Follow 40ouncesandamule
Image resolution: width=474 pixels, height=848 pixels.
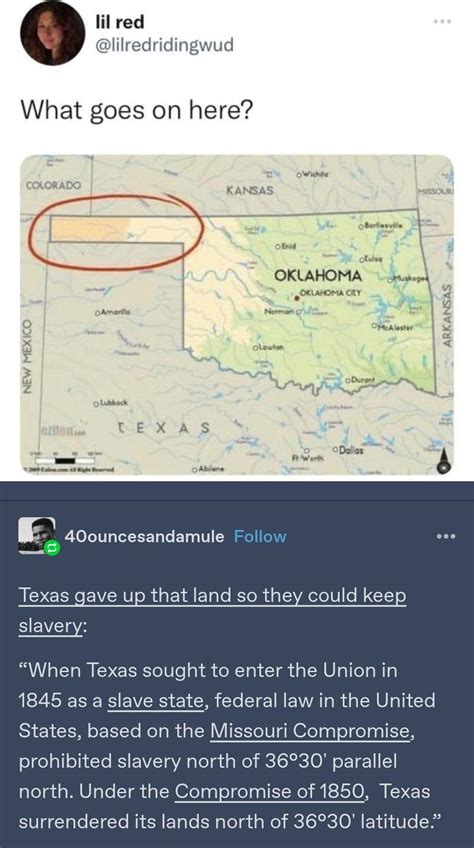click(x=260, y=536)
